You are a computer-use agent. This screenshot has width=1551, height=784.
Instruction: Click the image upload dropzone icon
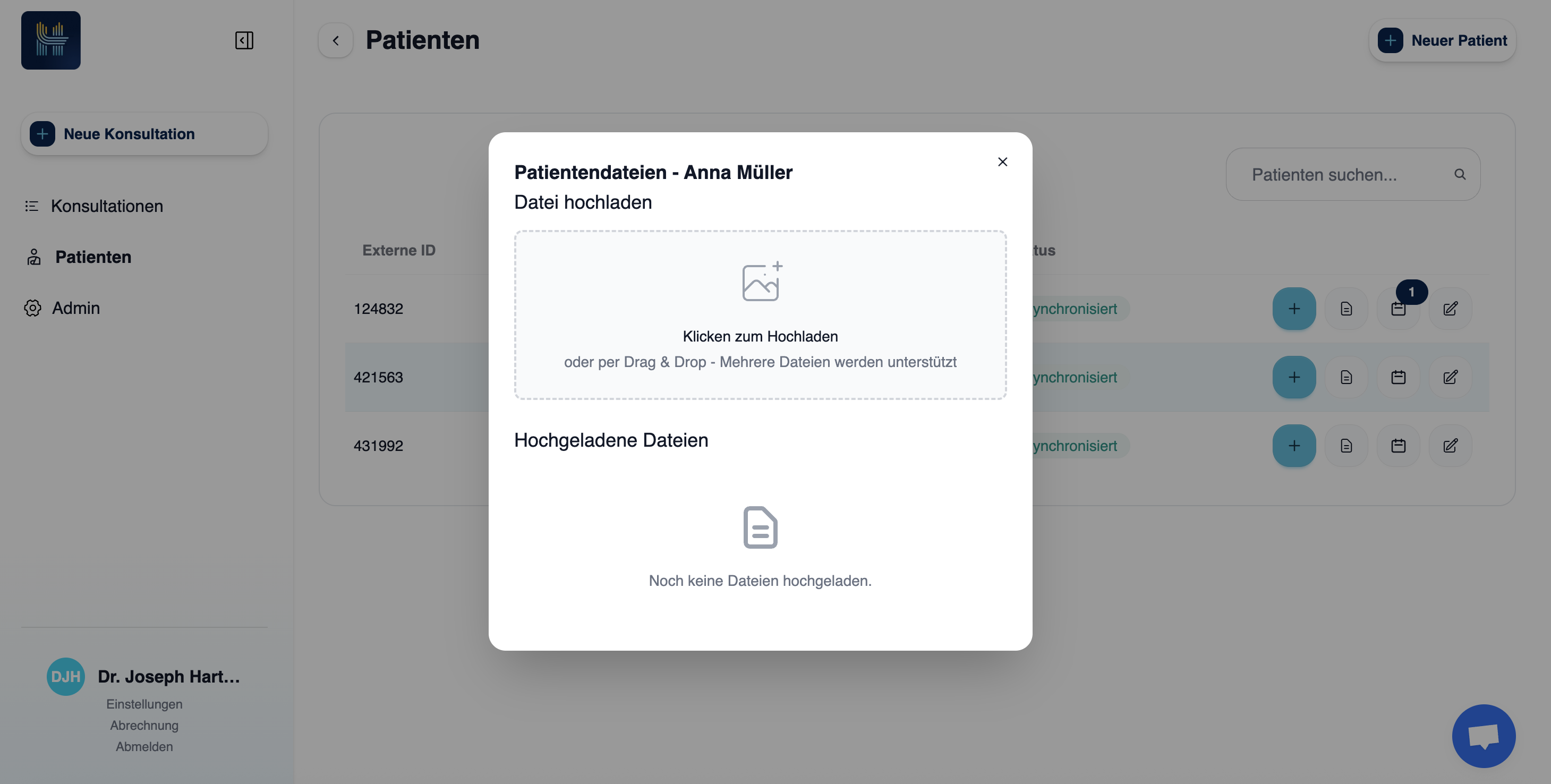(761, 281)
